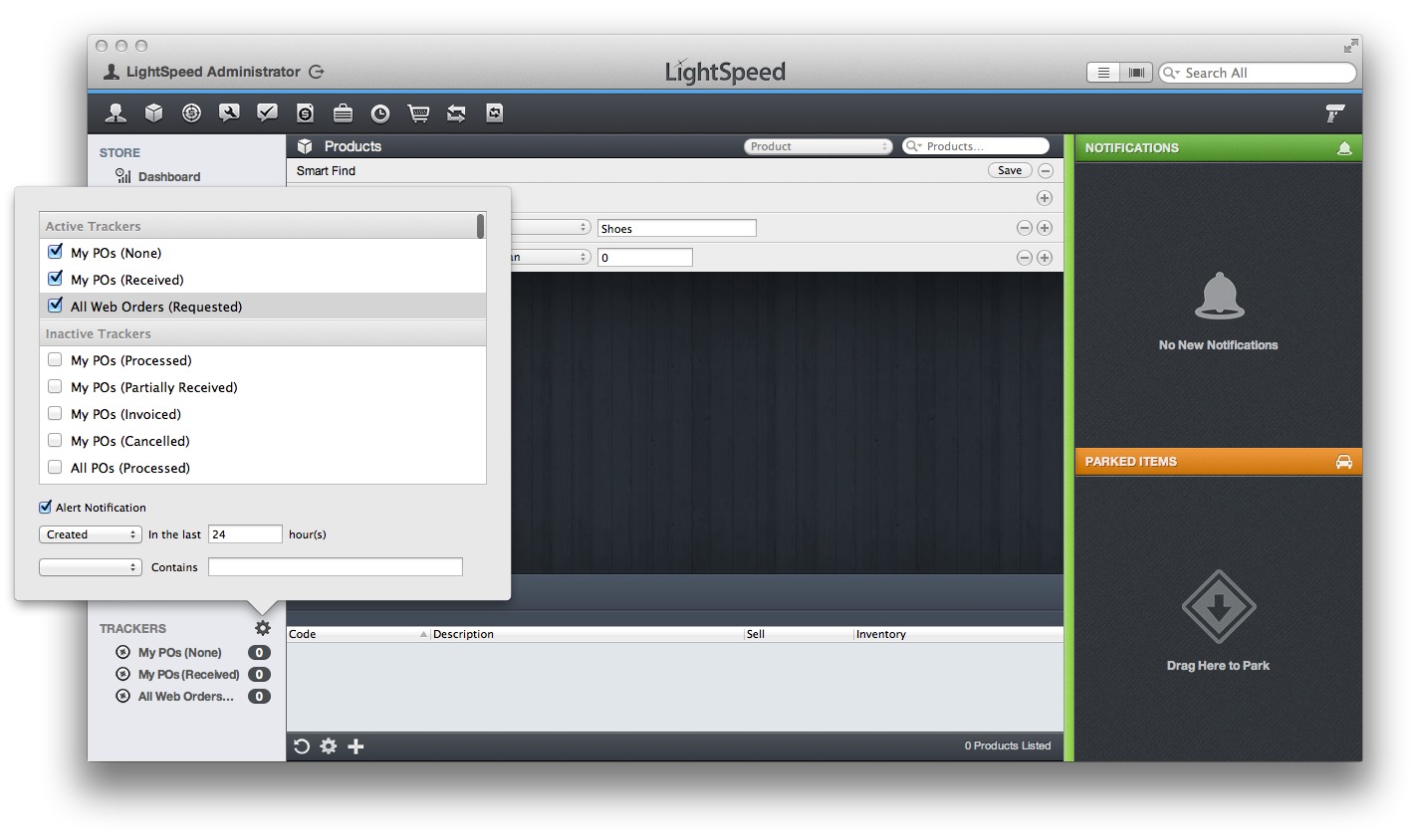Open search options in Search All field

[1171, 73]
